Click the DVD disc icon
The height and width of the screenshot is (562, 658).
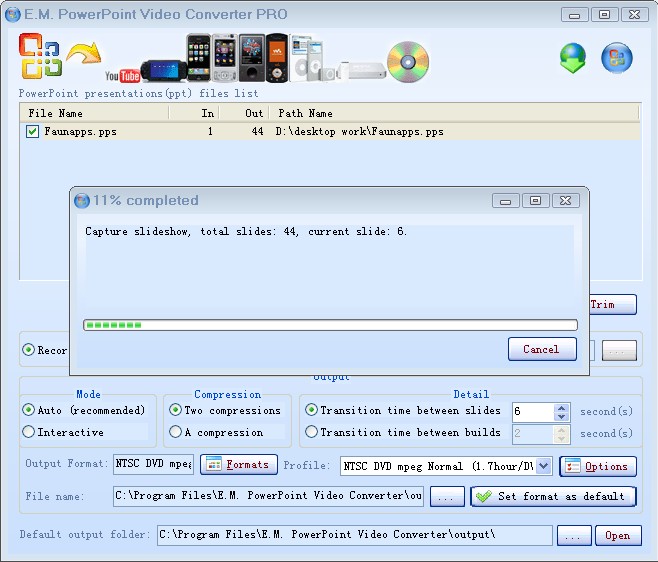[408, 62]
